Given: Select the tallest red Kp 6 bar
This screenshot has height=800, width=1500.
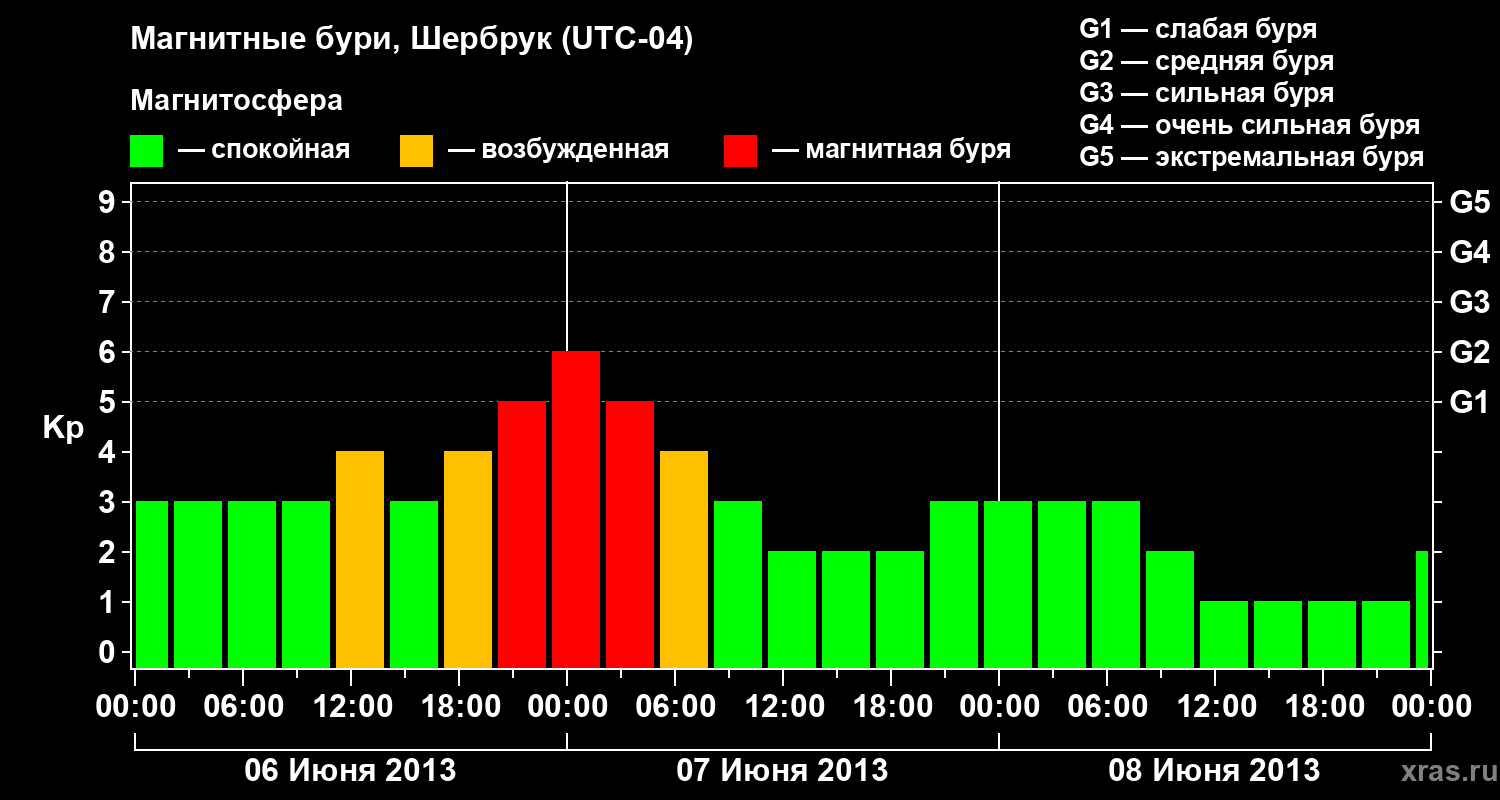Looking at the screenshot, I should pos(576,510).
